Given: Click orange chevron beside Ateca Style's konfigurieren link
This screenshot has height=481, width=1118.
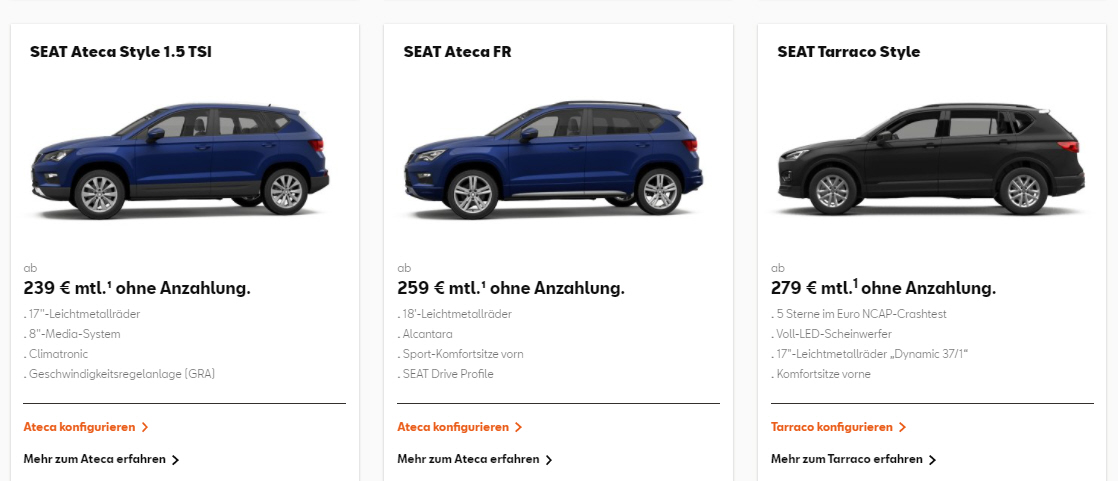Looking at the screenshot, I should tap(145, 427).
